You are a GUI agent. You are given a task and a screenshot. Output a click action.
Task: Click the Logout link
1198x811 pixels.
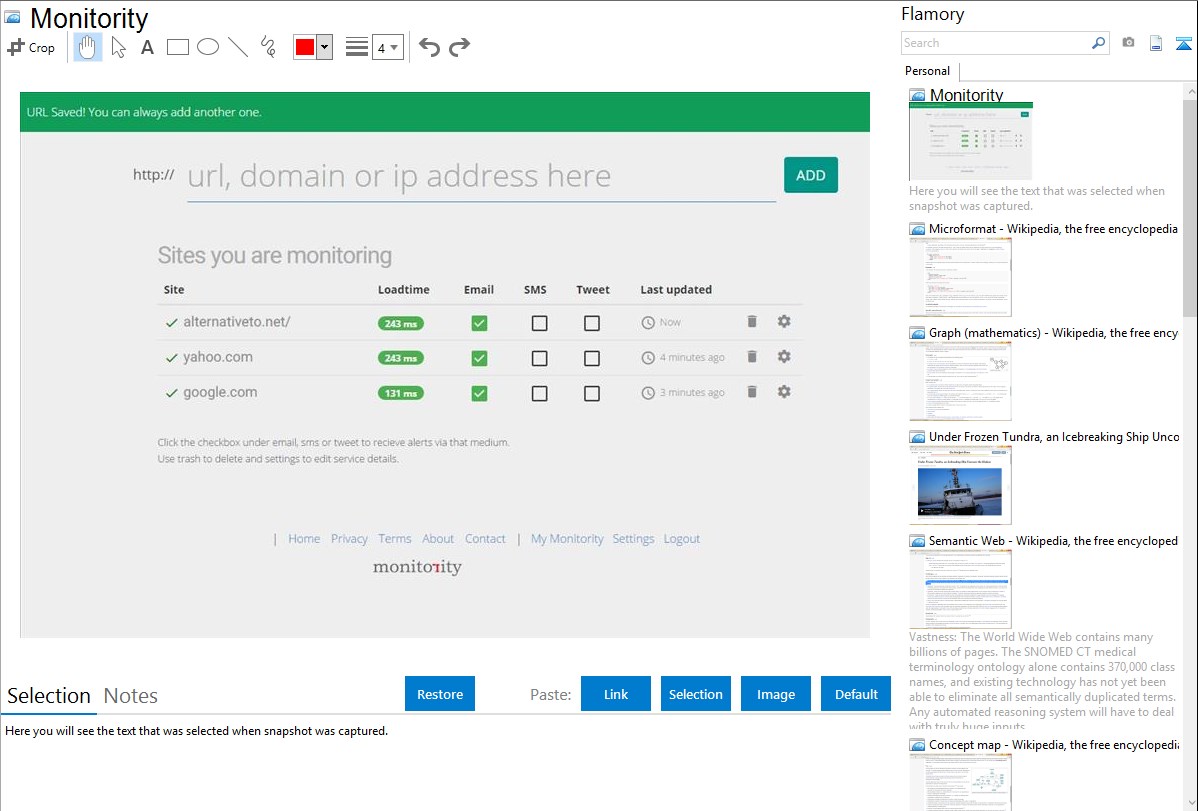[682, 539]
